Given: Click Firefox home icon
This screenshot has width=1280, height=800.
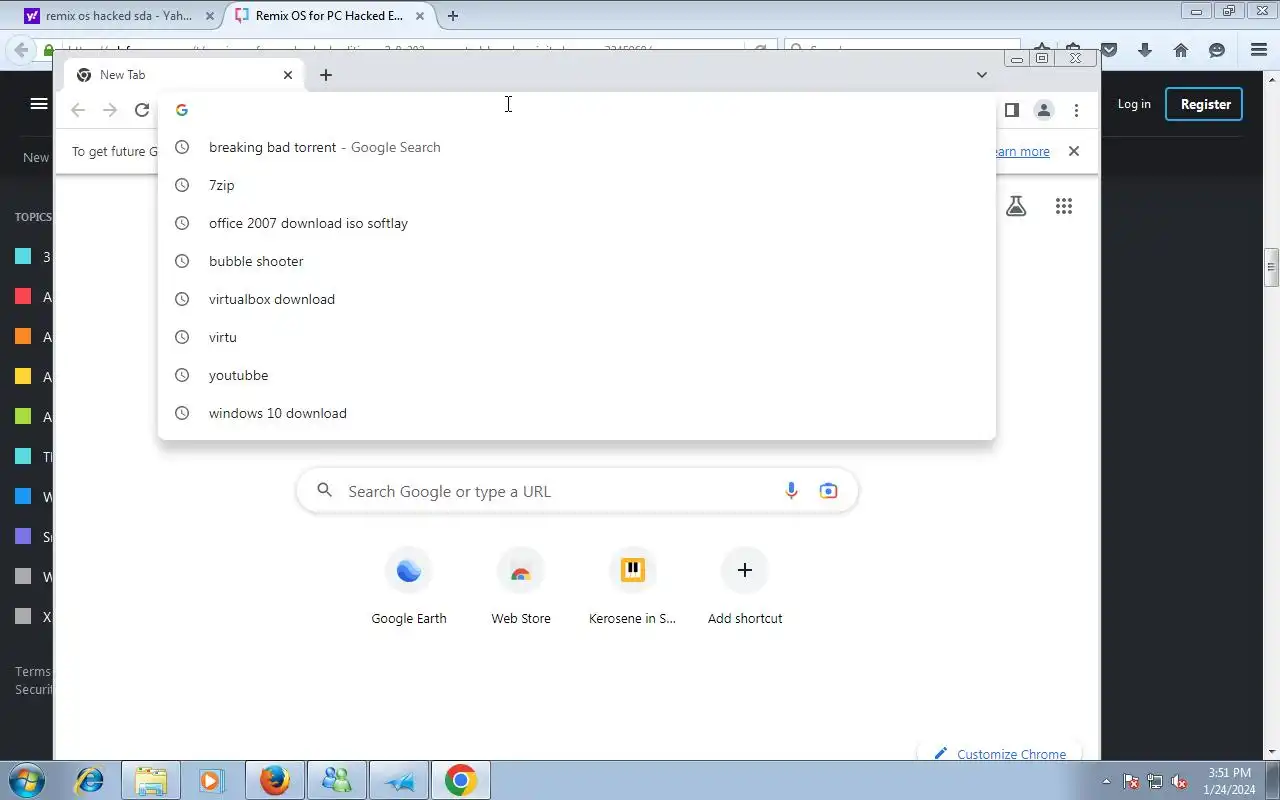Looking at the screenshot, I should click(1181, 50).
